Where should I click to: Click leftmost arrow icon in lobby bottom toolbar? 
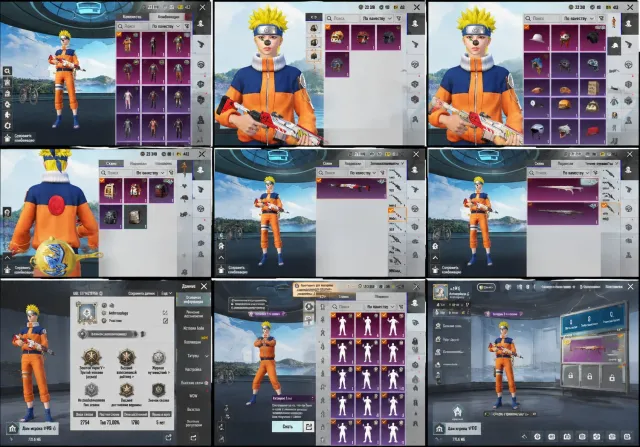tap(524, 437)
